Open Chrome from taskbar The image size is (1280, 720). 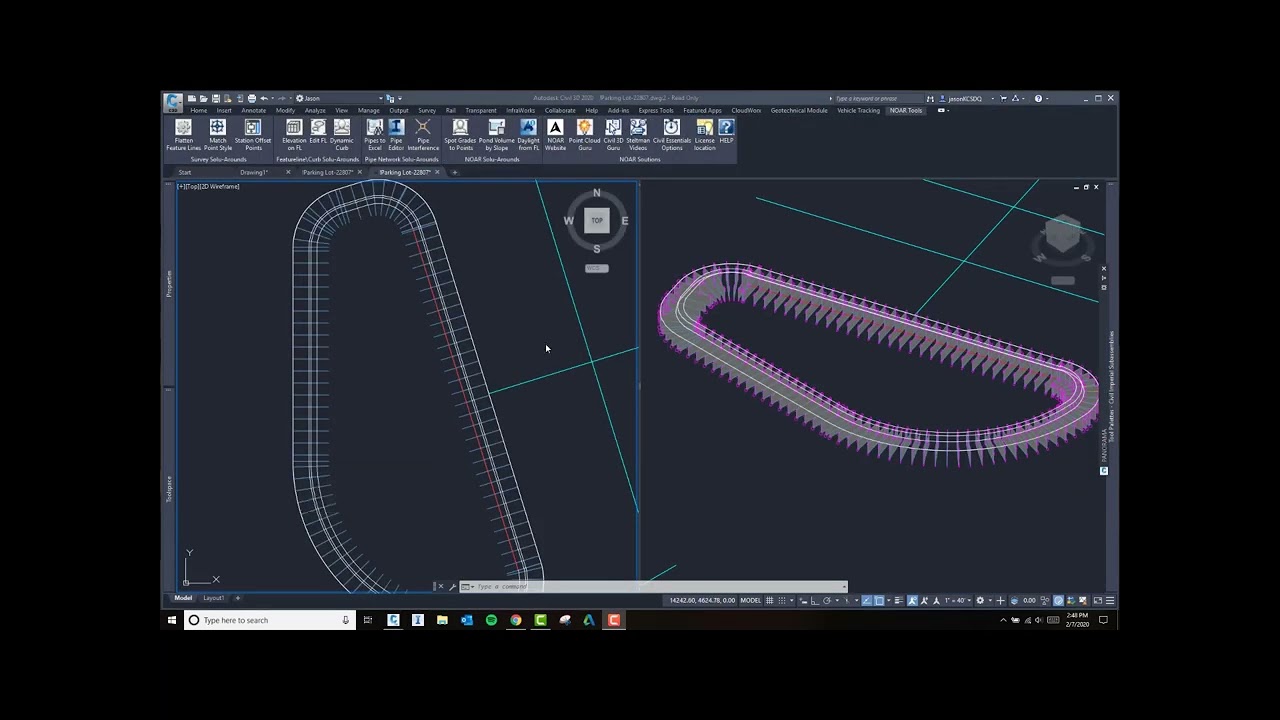(516, 620)
